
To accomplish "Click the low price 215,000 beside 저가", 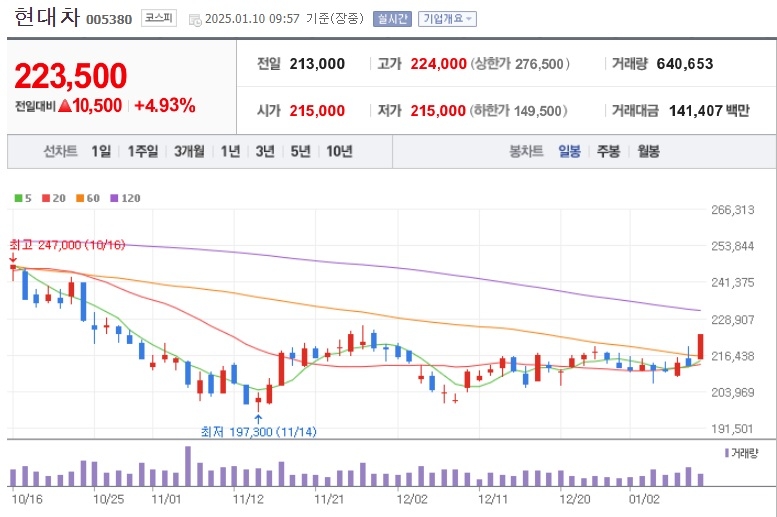I will [x=438, y=111].
